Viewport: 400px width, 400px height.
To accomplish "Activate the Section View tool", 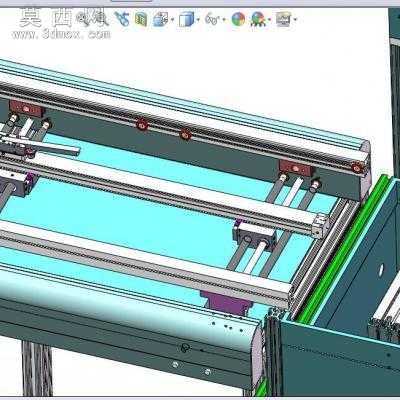I will pos(141,19).
